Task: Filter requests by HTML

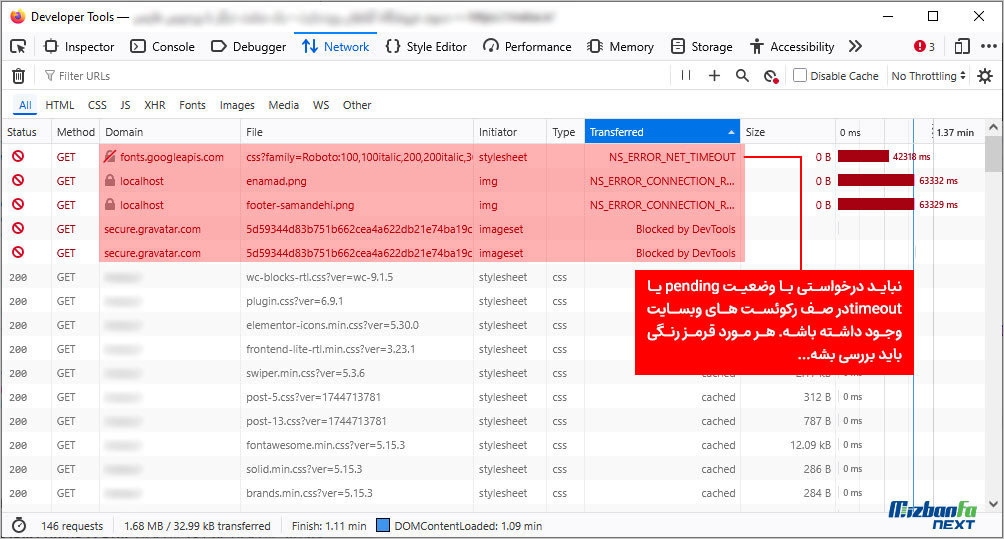Action: tap(60, 105)
